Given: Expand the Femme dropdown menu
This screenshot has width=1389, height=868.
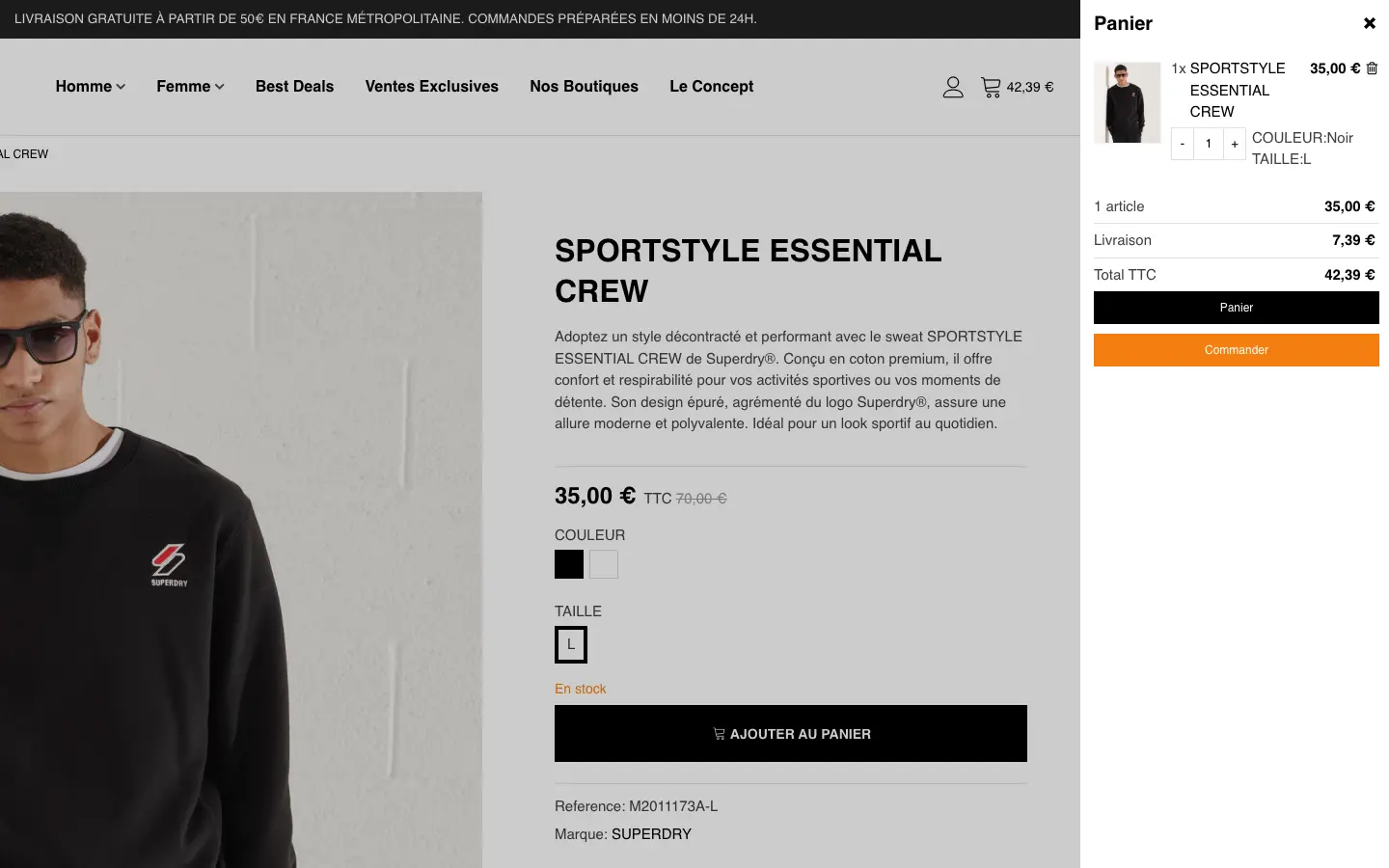Looking at the screenshot, I should [x=190, y=87].
